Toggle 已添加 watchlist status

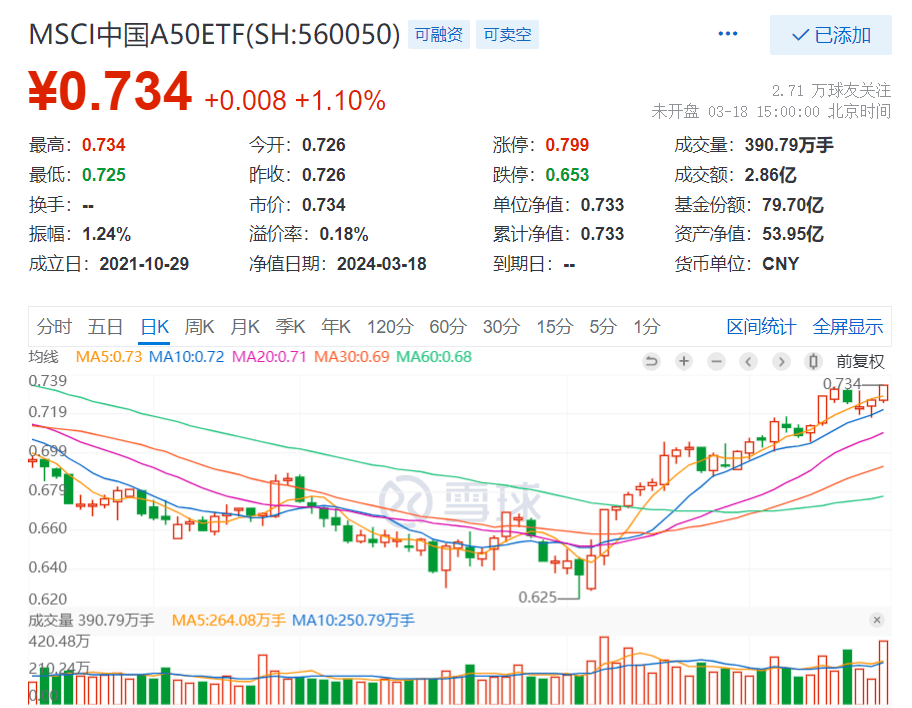pyautogui.click(x=829, y=35)
